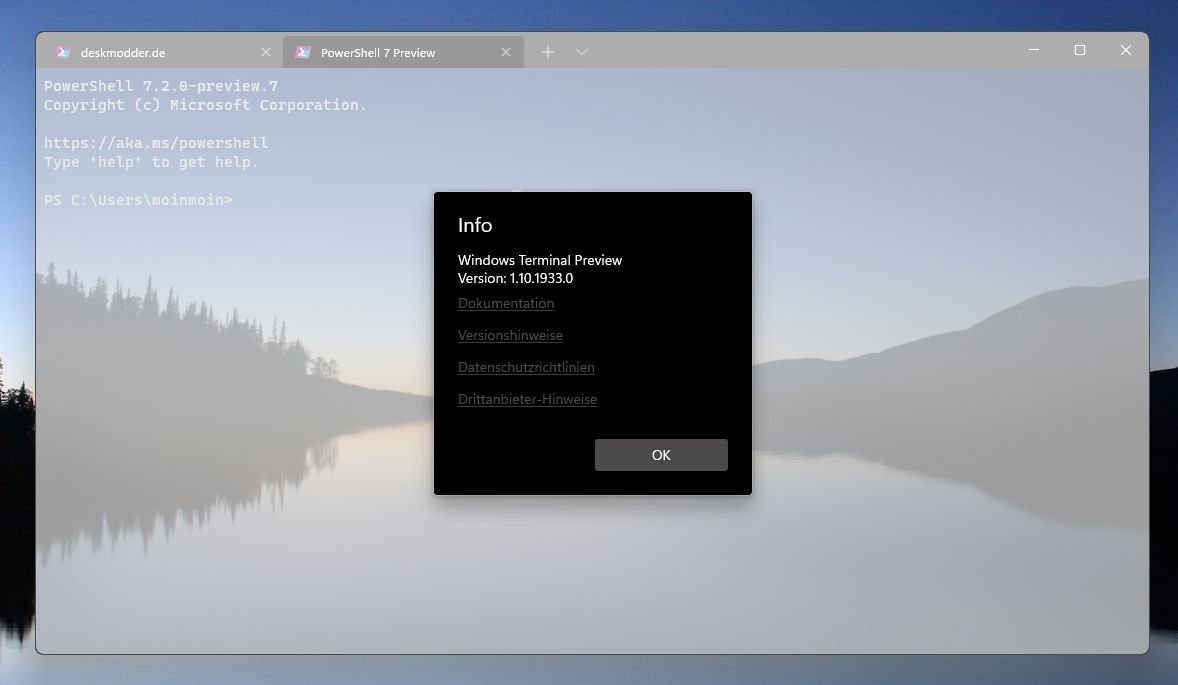1178x685 pixels.
Task: Close the deskmodder.de tab
Action: click(266, 52)
